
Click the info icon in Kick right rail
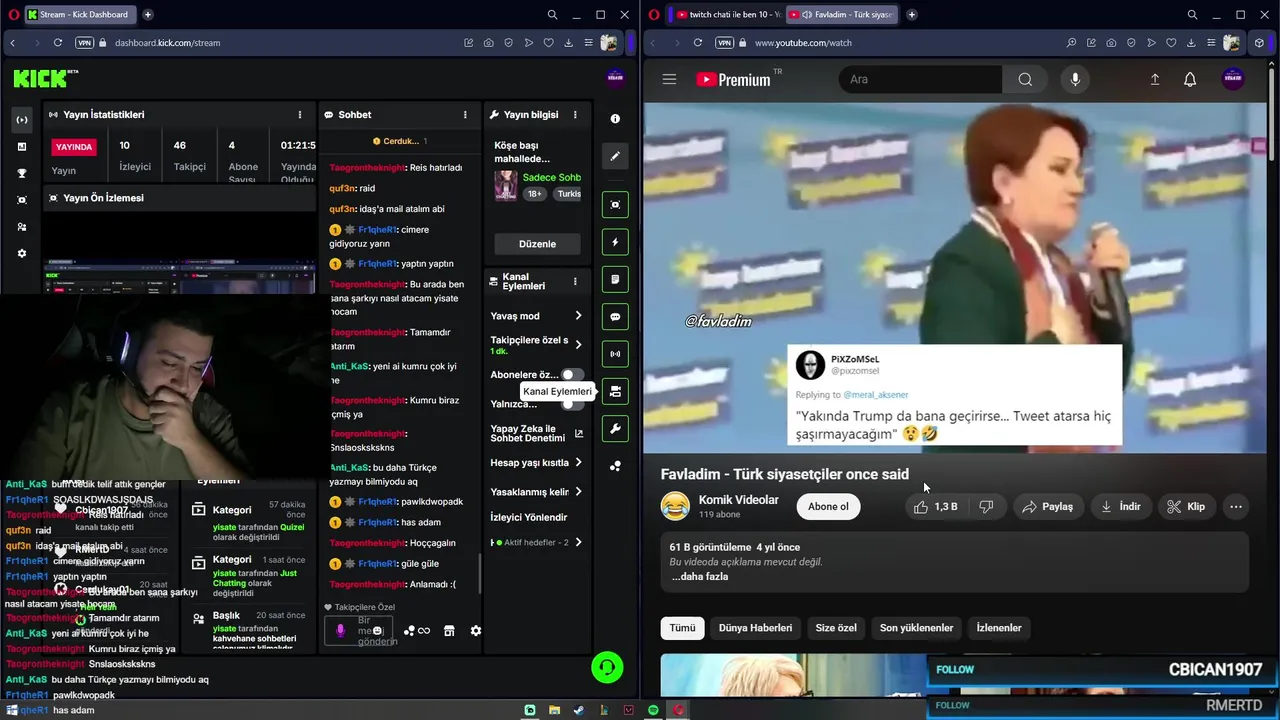click(x=615, y=118)
